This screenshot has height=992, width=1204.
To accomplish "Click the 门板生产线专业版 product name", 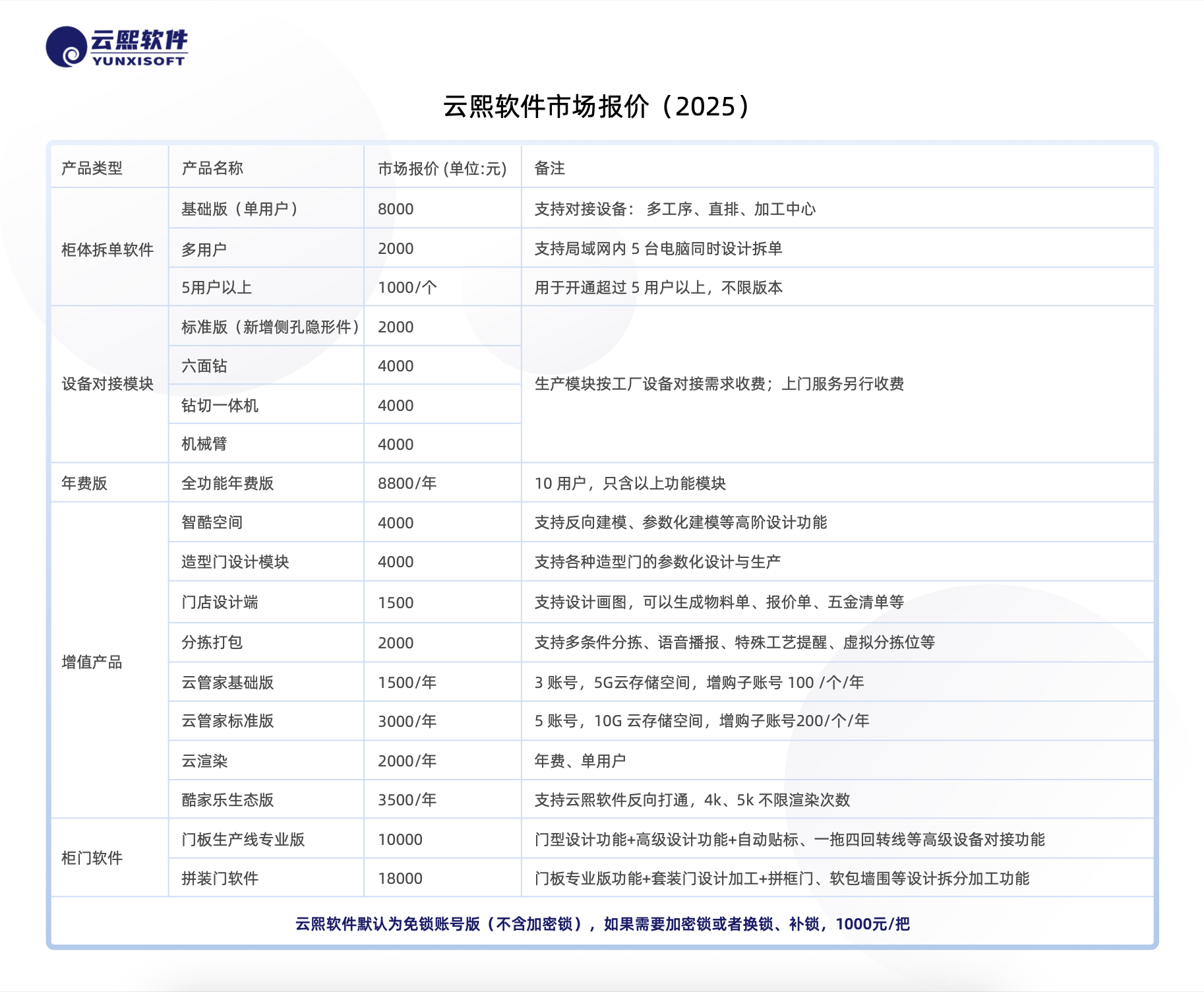I will (243, 840).
